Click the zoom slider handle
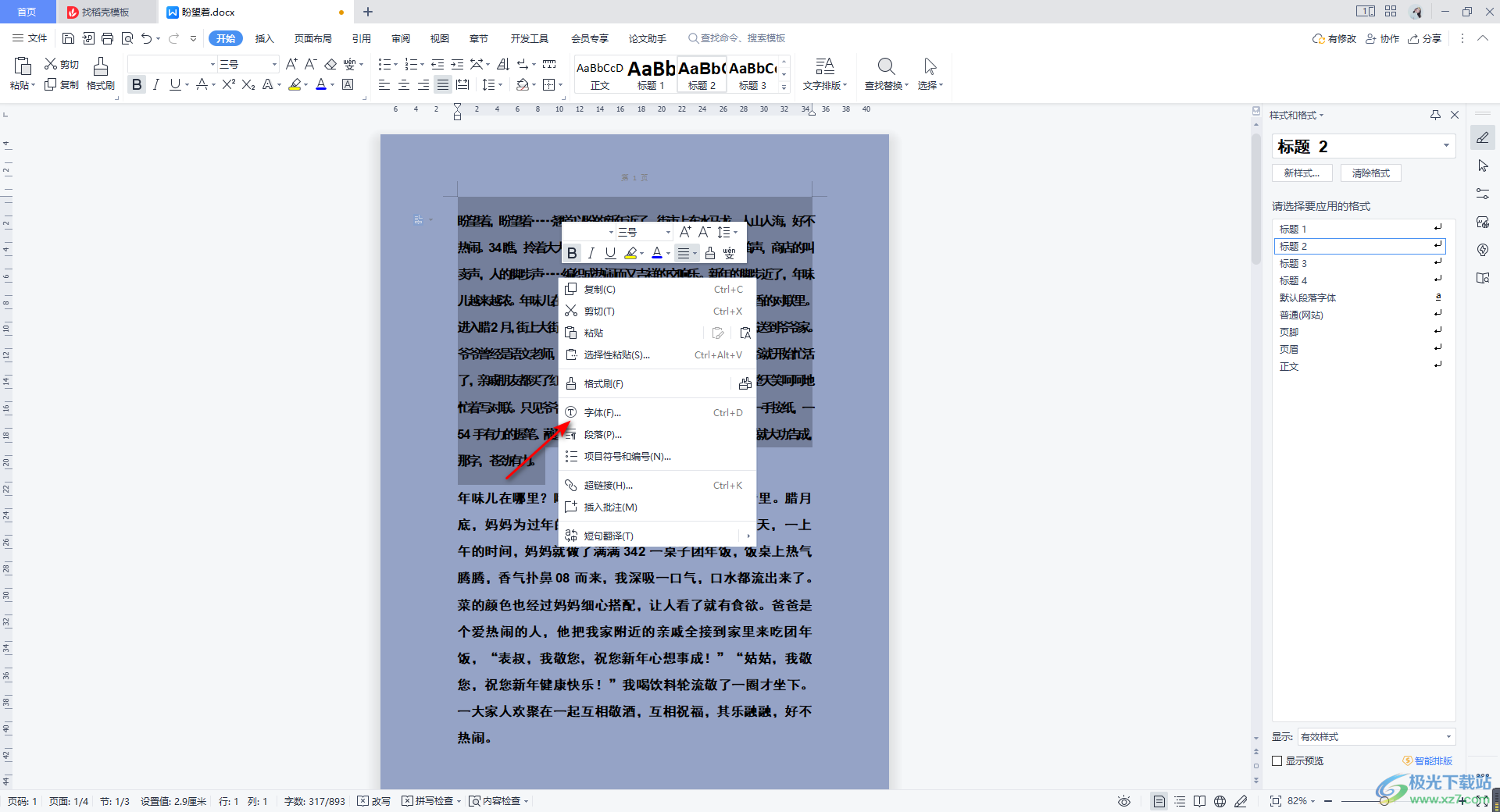The width and height of the screenshot is (1500, 812). click(x=1384, y=801)
